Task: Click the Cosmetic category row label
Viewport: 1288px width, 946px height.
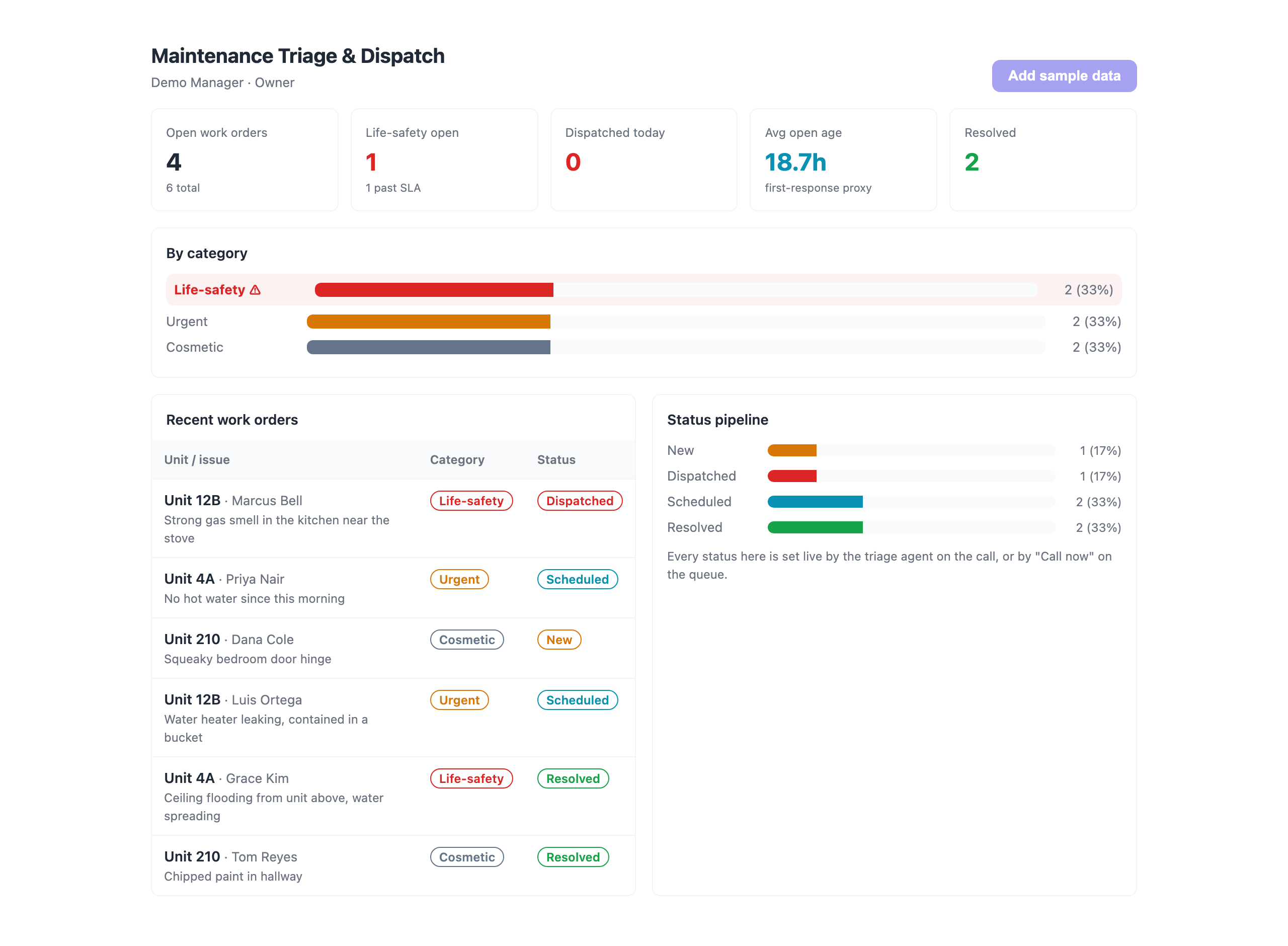Action: coord(195,347)
